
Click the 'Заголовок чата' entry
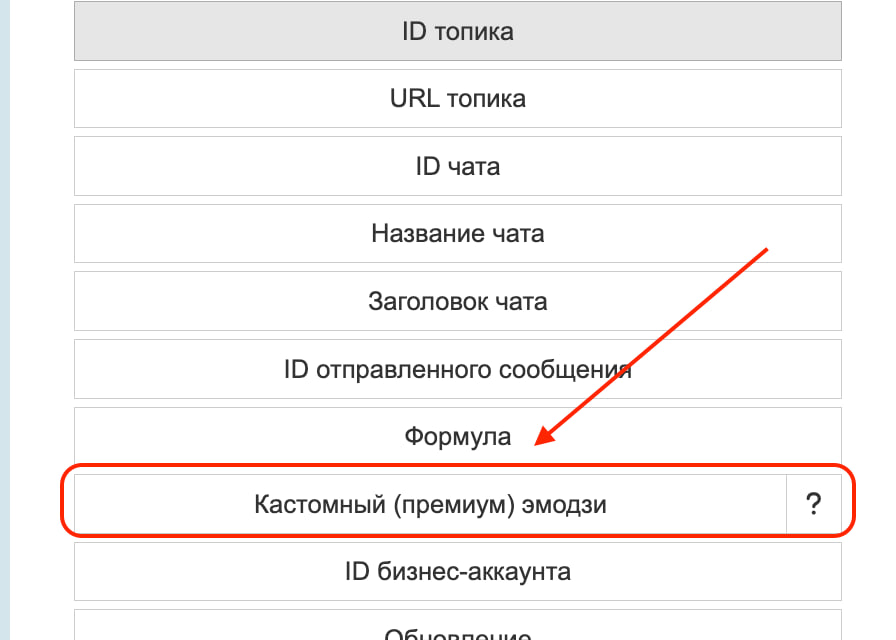point(457,301)
